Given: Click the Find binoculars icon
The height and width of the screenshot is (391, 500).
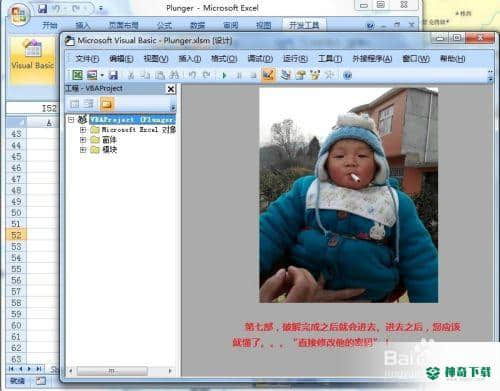Looking at the screenshot, I should tap(174, 75).
